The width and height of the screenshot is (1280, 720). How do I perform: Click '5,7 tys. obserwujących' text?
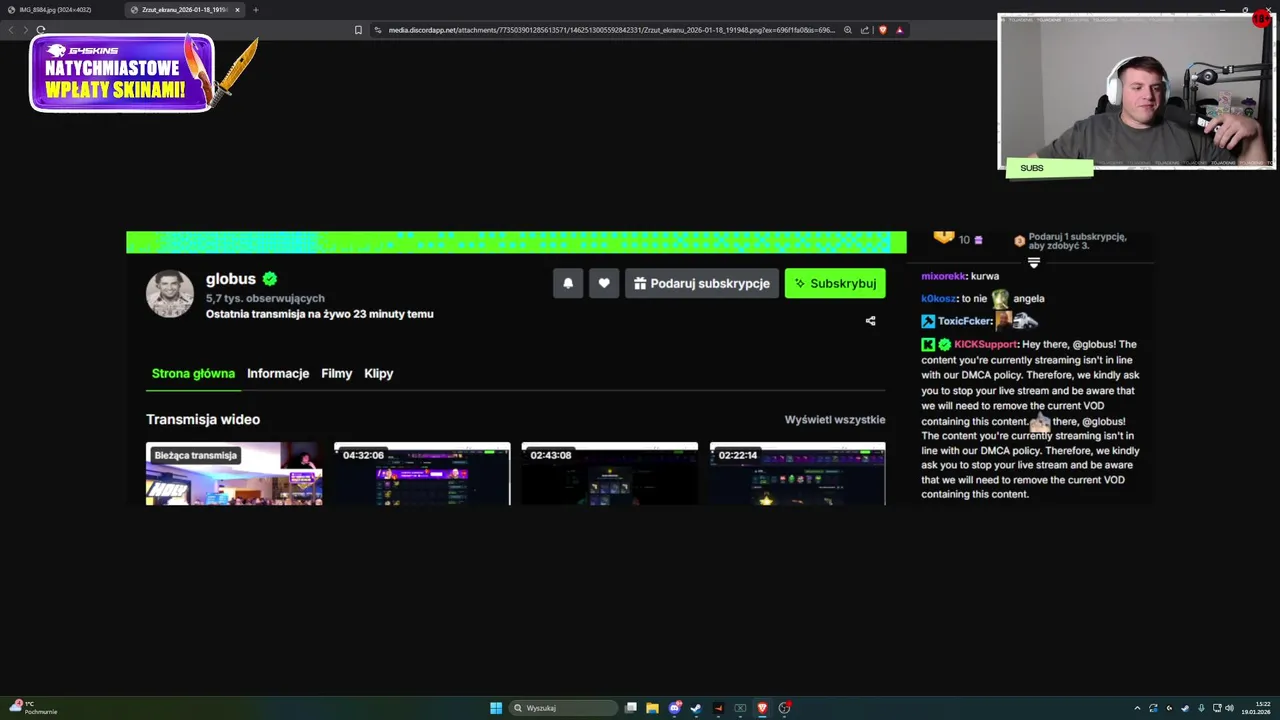265,298
